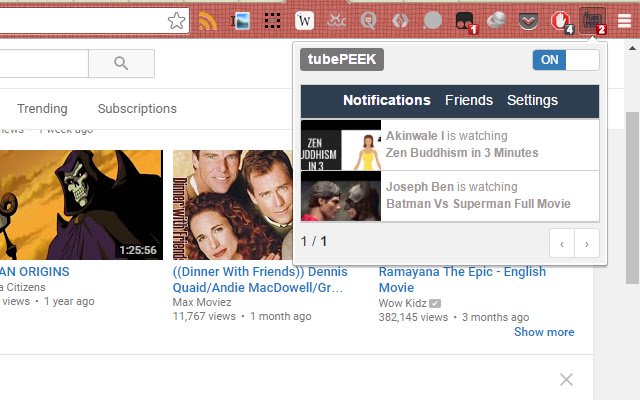Click the red AdBlock stop-hand icon
The image size is (640, 400).
coord(562,20)
